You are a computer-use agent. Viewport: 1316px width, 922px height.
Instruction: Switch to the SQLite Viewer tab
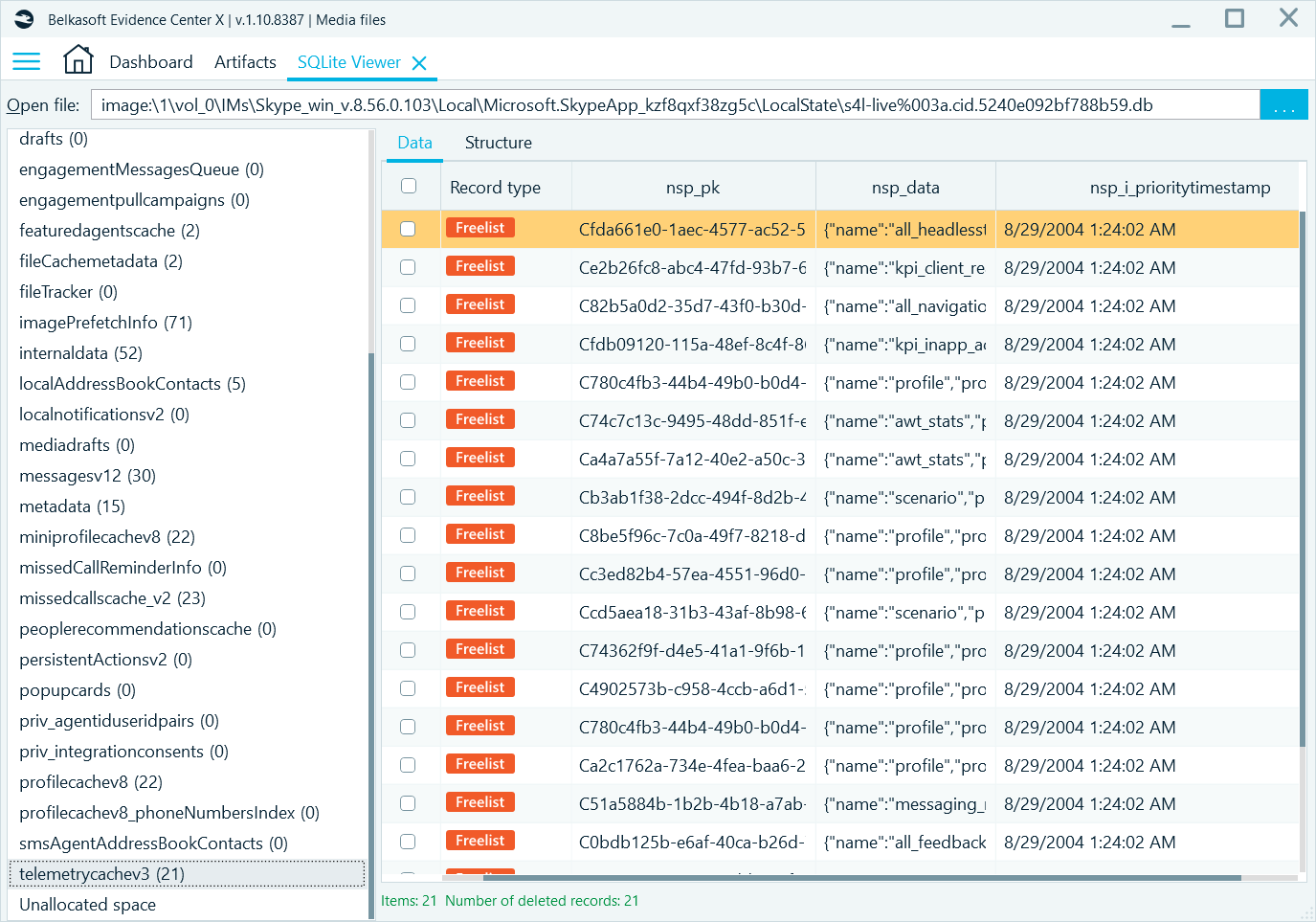pyautogui.click(x=349, y=62)
